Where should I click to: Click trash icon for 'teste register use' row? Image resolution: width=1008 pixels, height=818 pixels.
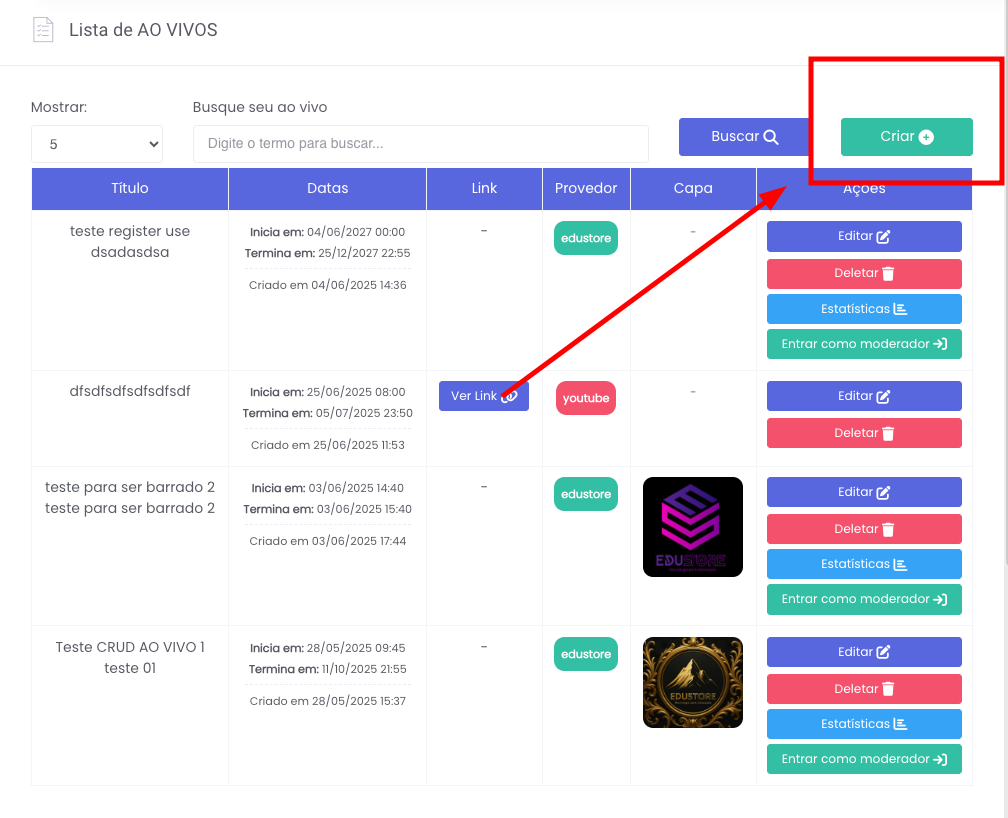point(888,274)
